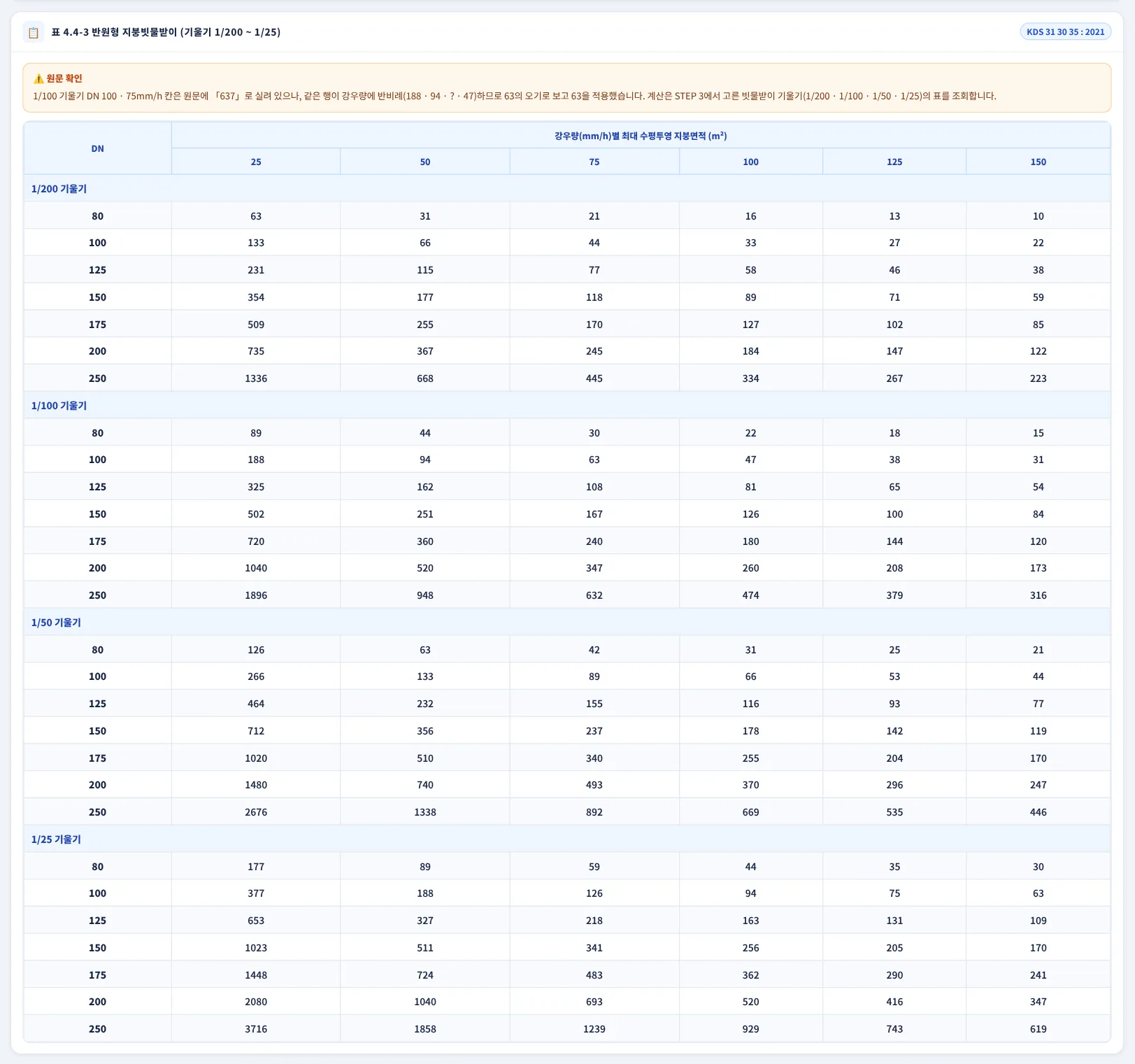Click the cell with value 1448
This screenshot has height=1064, width=1135.
[x=256, y=975]
